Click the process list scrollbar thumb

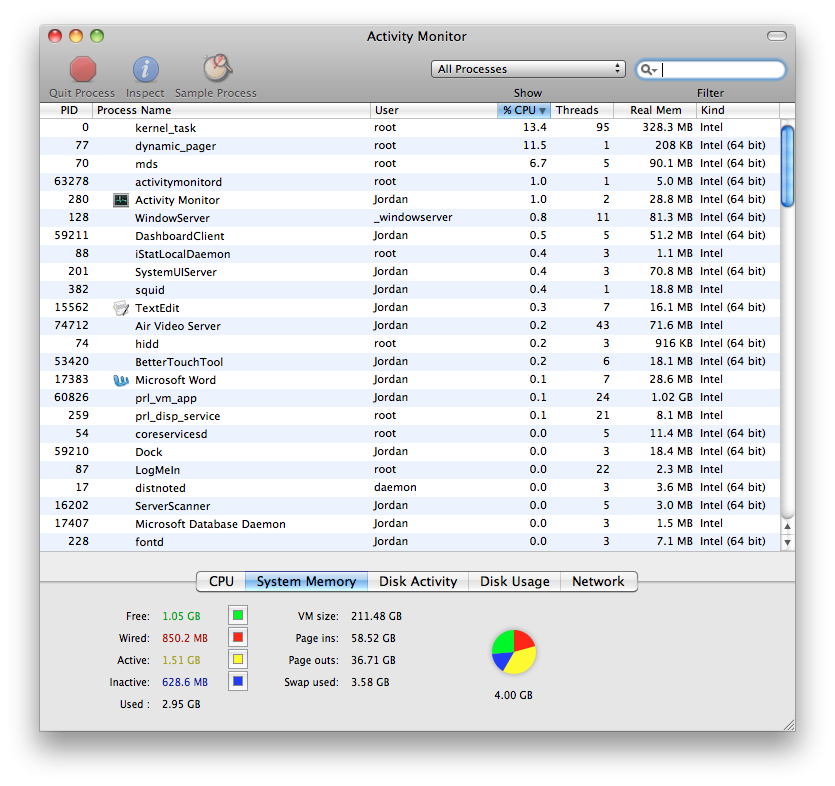coord(787,166)
